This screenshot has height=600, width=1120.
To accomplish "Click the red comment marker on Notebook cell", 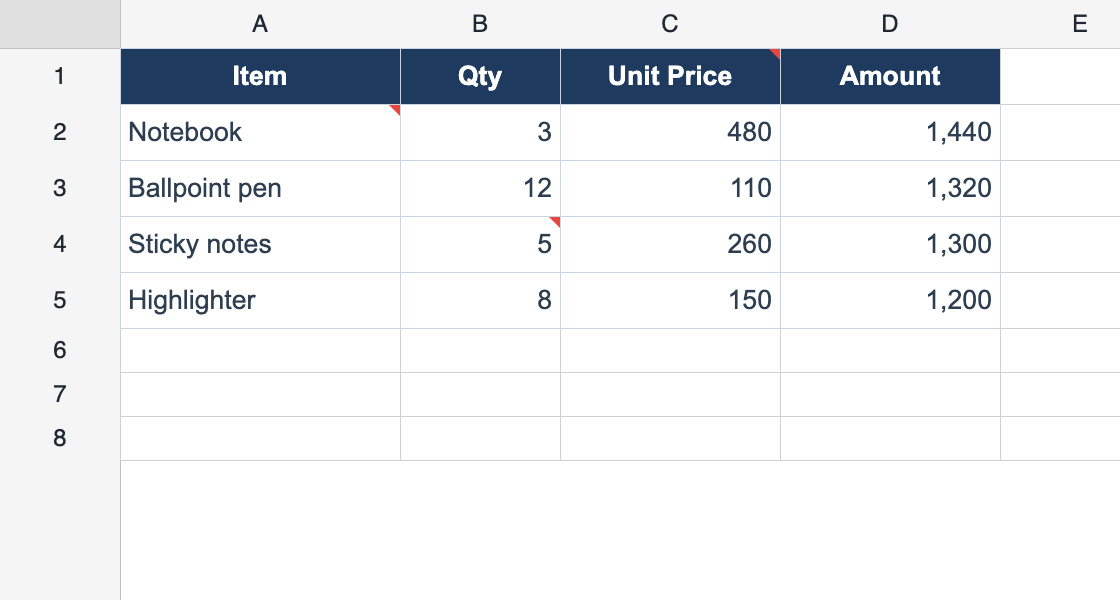I will pos(396,109).
